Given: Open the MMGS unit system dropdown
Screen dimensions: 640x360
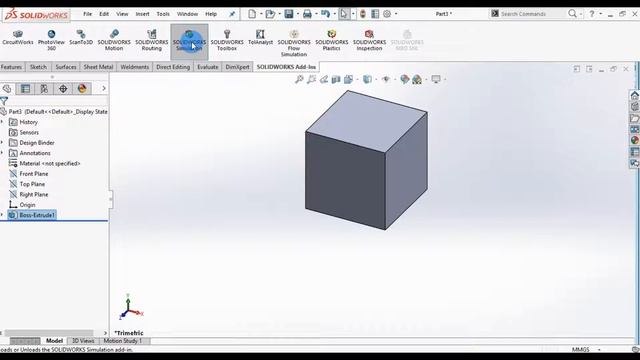Looking at the screenshot, I should [x=599, y=349].
